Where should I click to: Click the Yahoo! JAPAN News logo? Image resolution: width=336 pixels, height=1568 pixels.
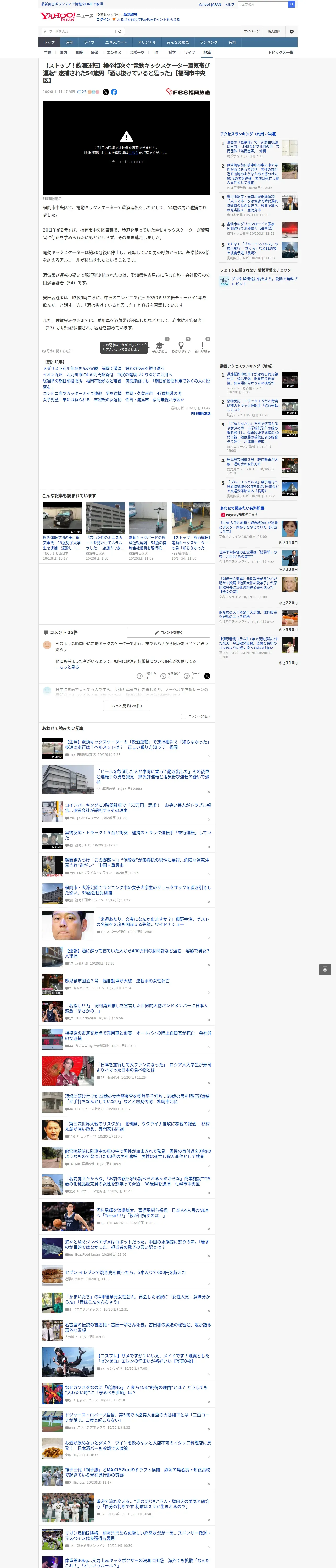(x=66, y=16)
